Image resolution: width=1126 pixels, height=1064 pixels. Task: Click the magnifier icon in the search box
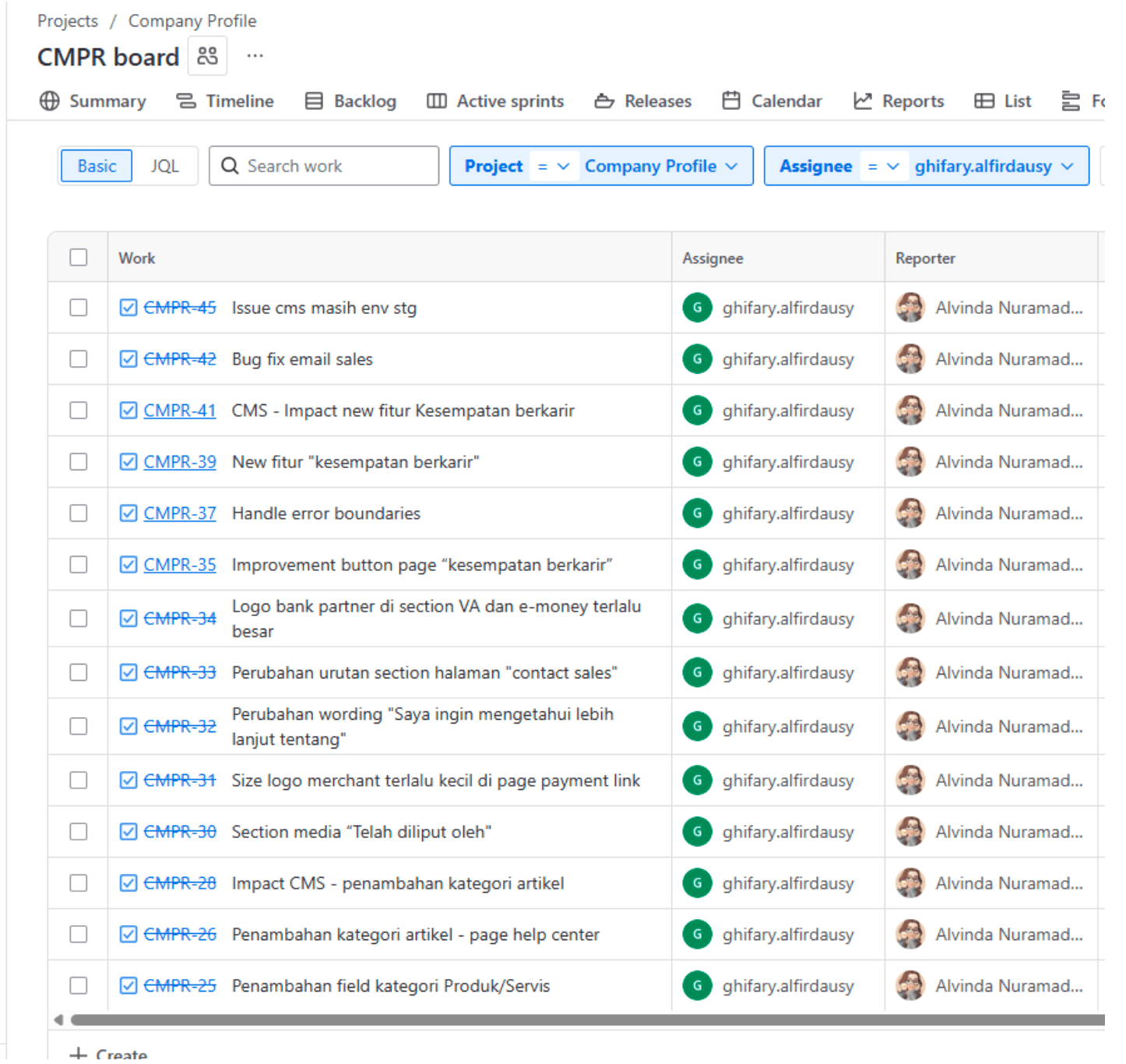coord(230,166)
